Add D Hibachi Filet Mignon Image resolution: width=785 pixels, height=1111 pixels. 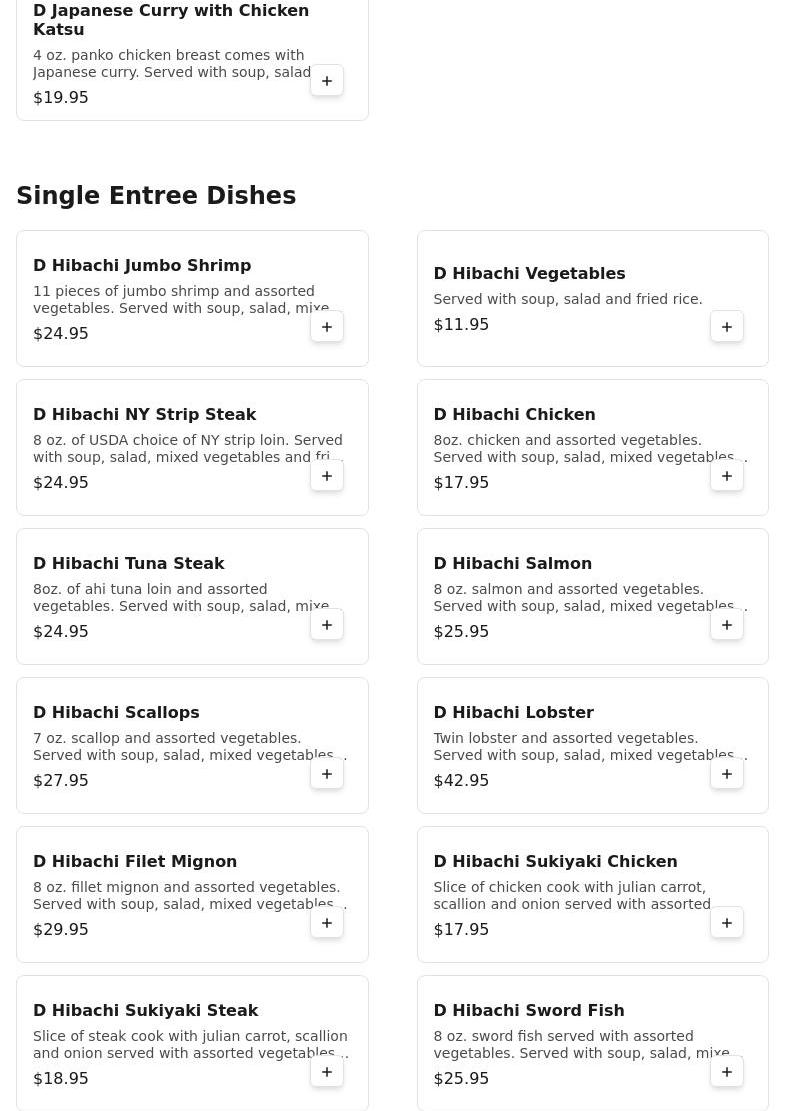tap(327, 923)
